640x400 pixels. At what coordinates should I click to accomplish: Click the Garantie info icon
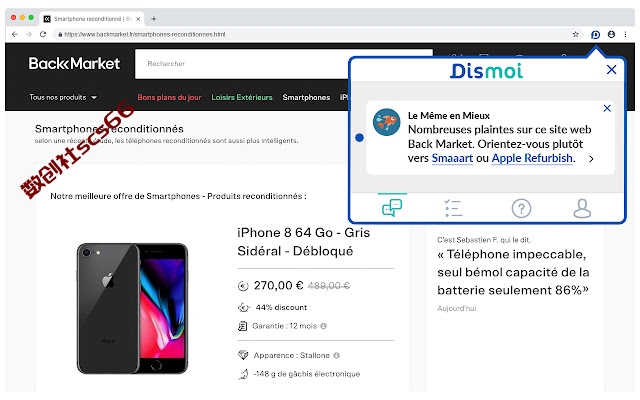click(x=324, y=326)
